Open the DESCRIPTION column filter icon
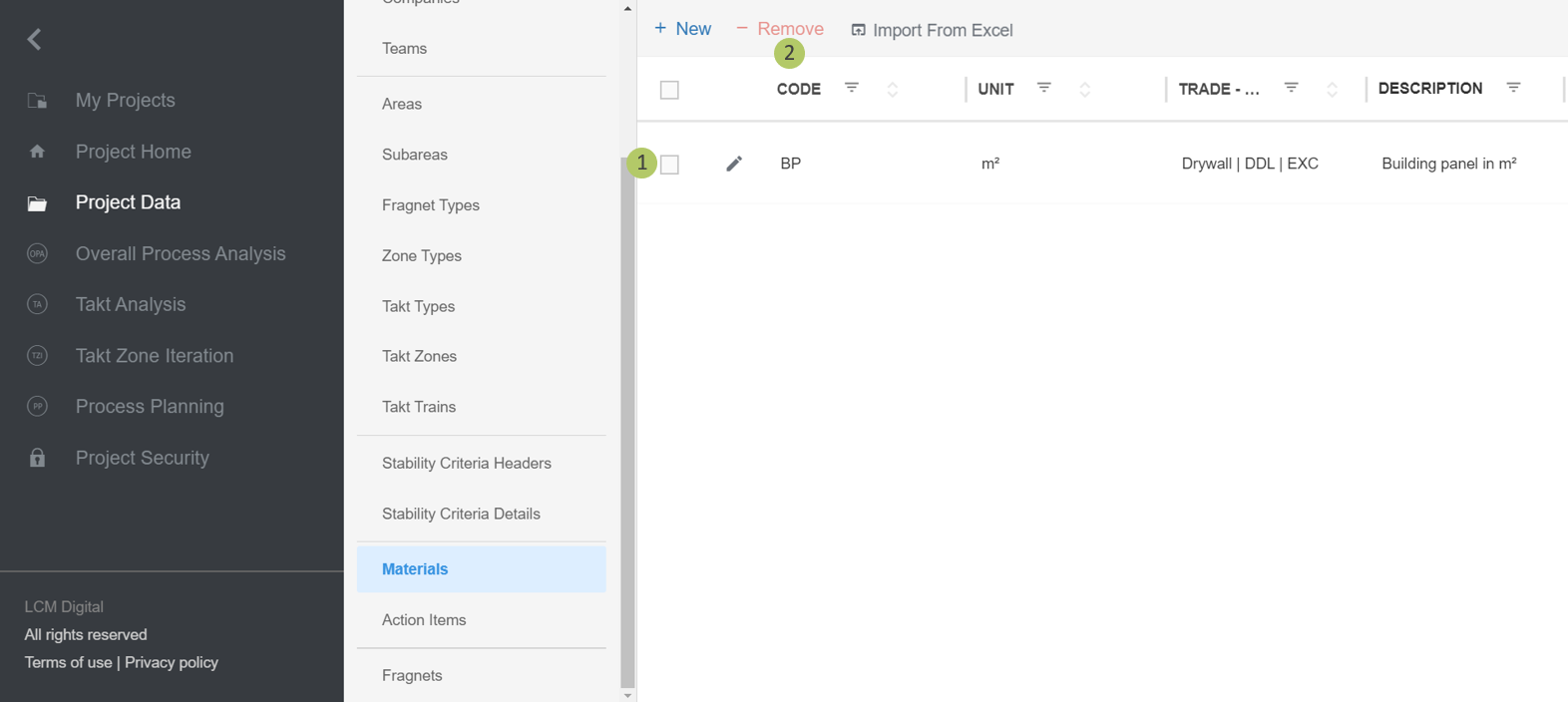Image resolution: width=1568 pixels, height=702 pixels. (1513, 88)
